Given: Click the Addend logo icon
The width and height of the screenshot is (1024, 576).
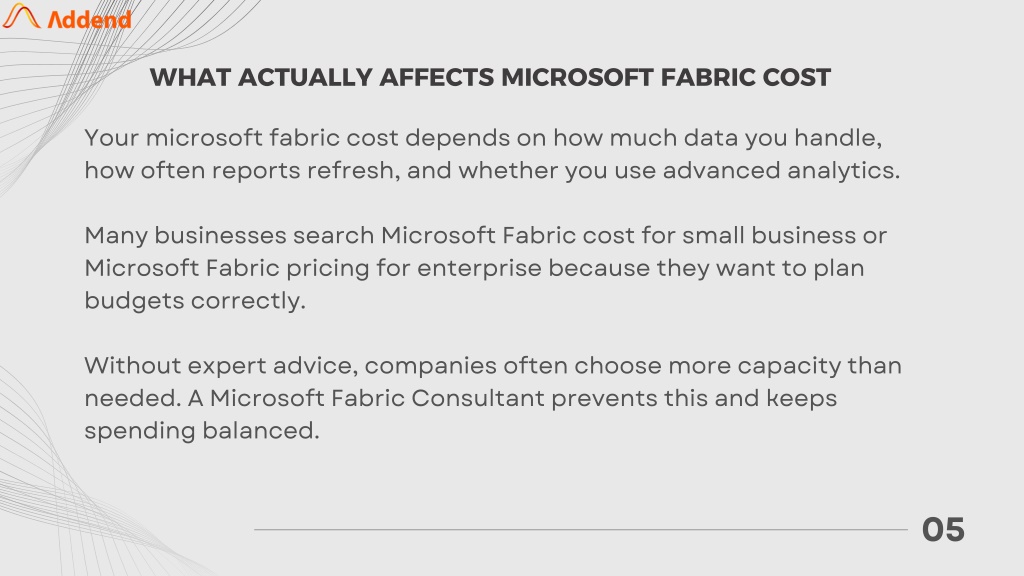Looking at the screenshot, I should click(x=21, y=16).
